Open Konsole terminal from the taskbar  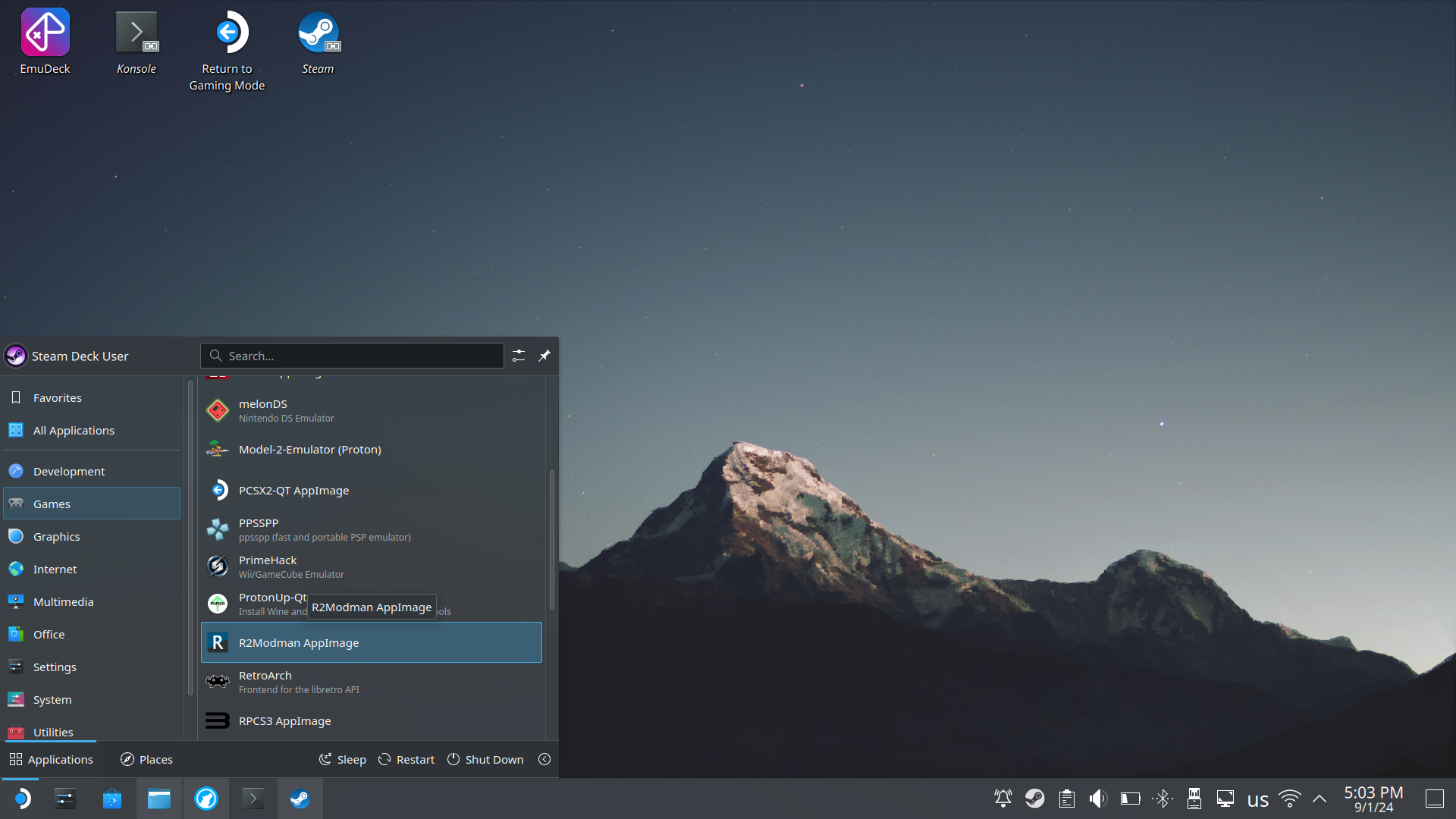pos(253,799)
